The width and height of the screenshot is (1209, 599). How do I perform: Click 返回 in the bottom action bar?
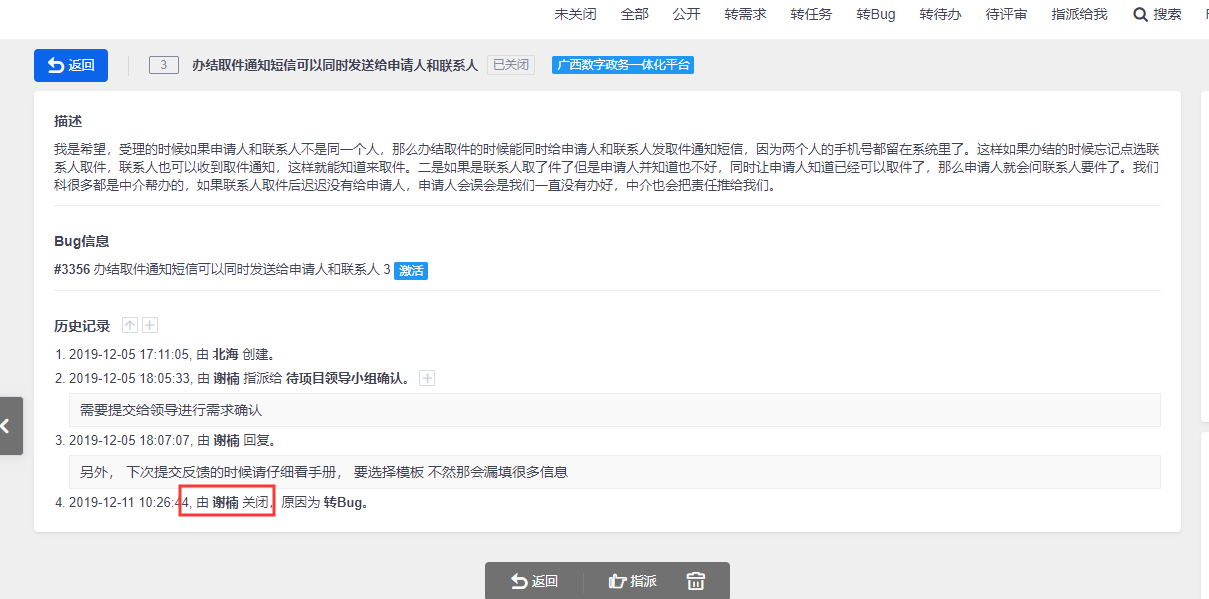[x=534, y=581]
